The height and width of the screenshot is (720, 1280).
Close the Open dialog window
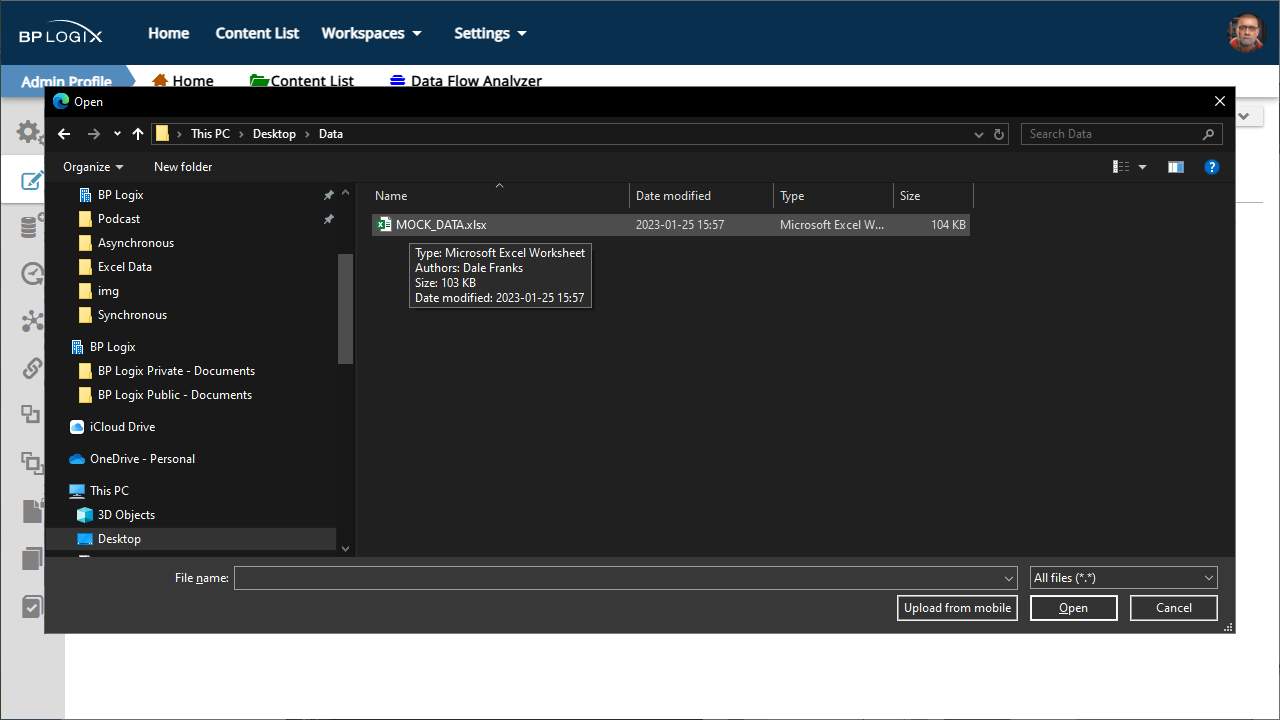(1219, 101)
